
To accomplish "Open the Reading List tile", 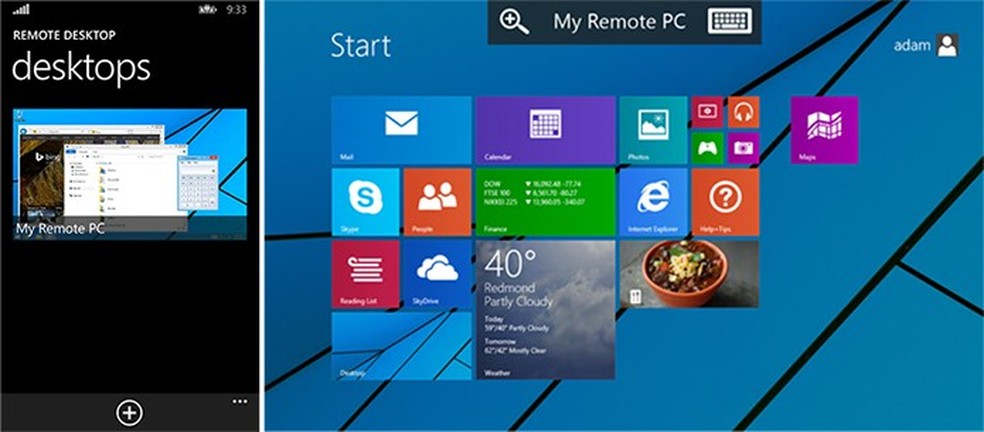I will pyautogui.click(x=365, y=274).
